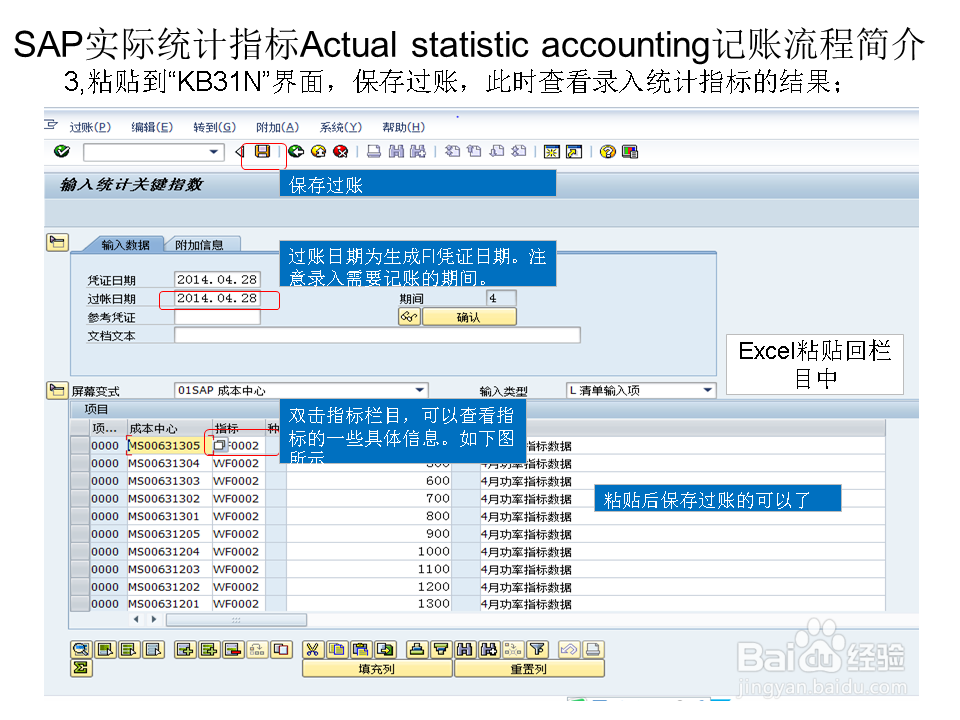This screenshot has width=960, height=720.
Task: Open the command field dropdown arrow
Action: coord(214,151)
